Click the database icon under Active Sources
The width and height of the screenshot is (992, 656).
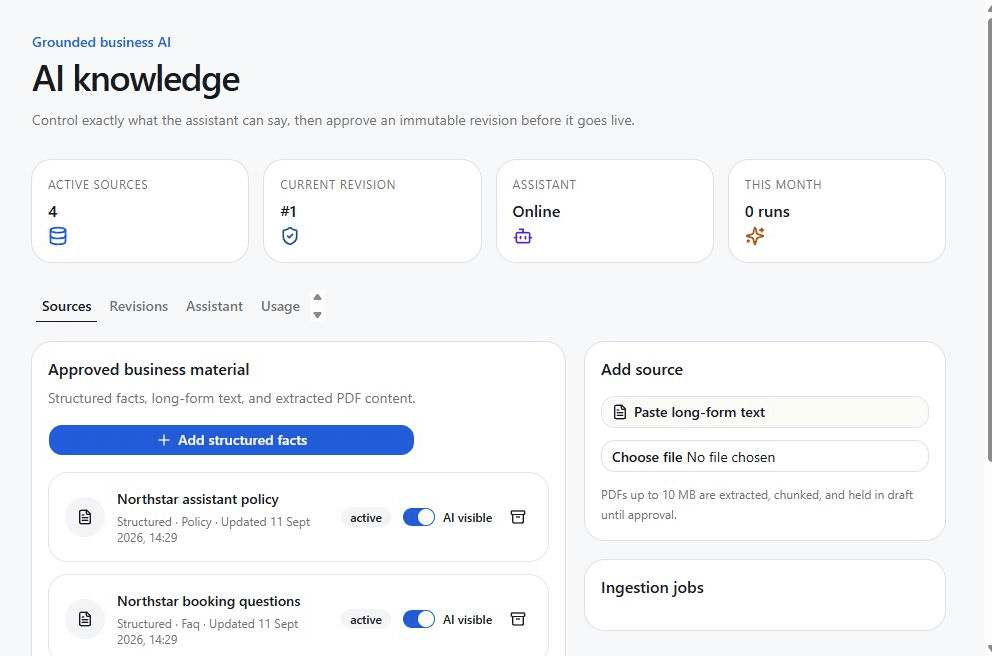(x=58, y=236)
